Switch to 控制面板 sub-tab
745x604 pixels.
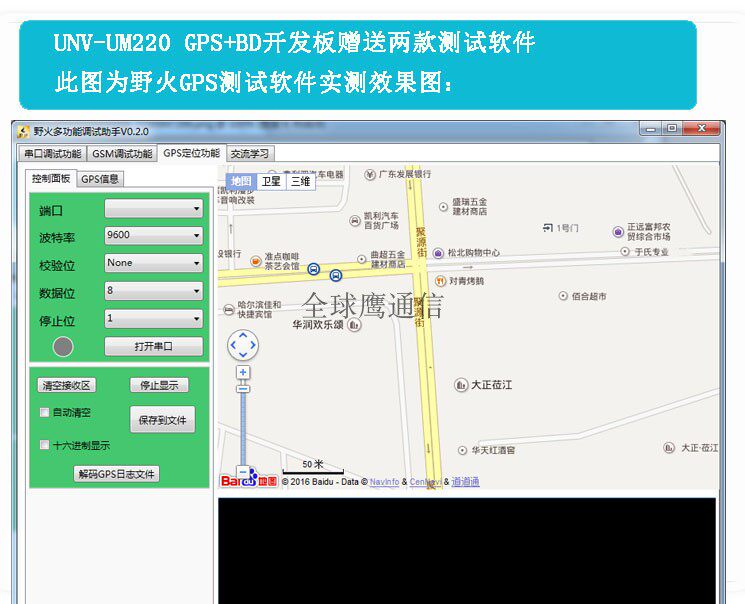click(51, 178)
